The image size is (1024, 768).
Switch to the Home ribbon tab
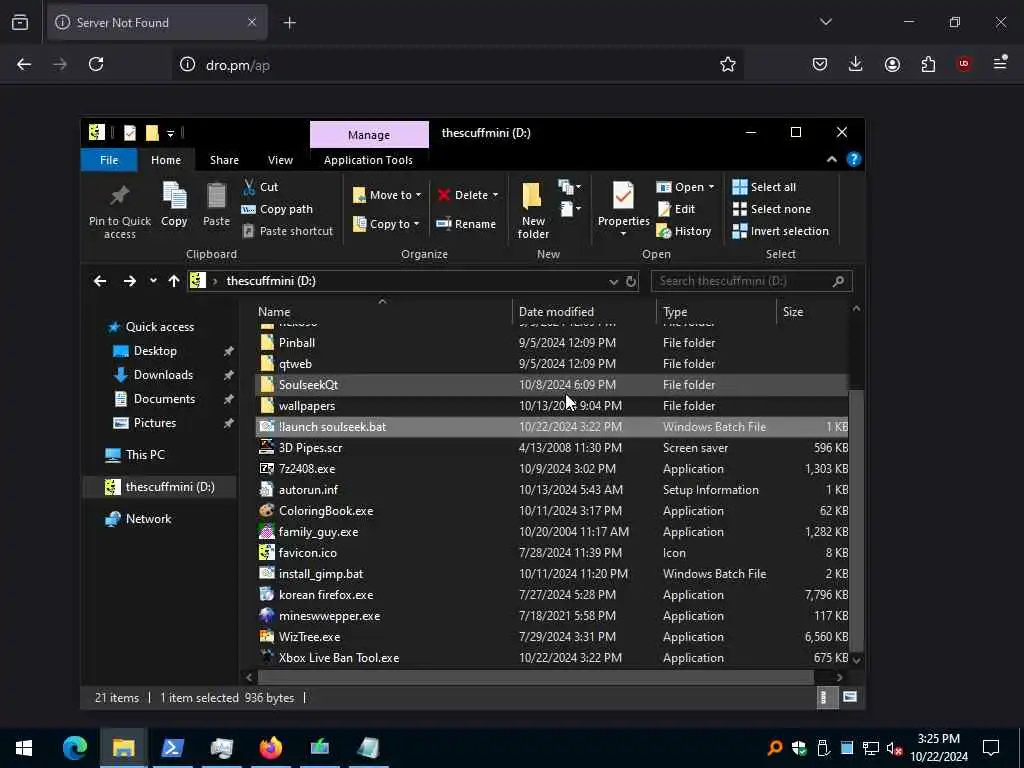pos(166,160)
